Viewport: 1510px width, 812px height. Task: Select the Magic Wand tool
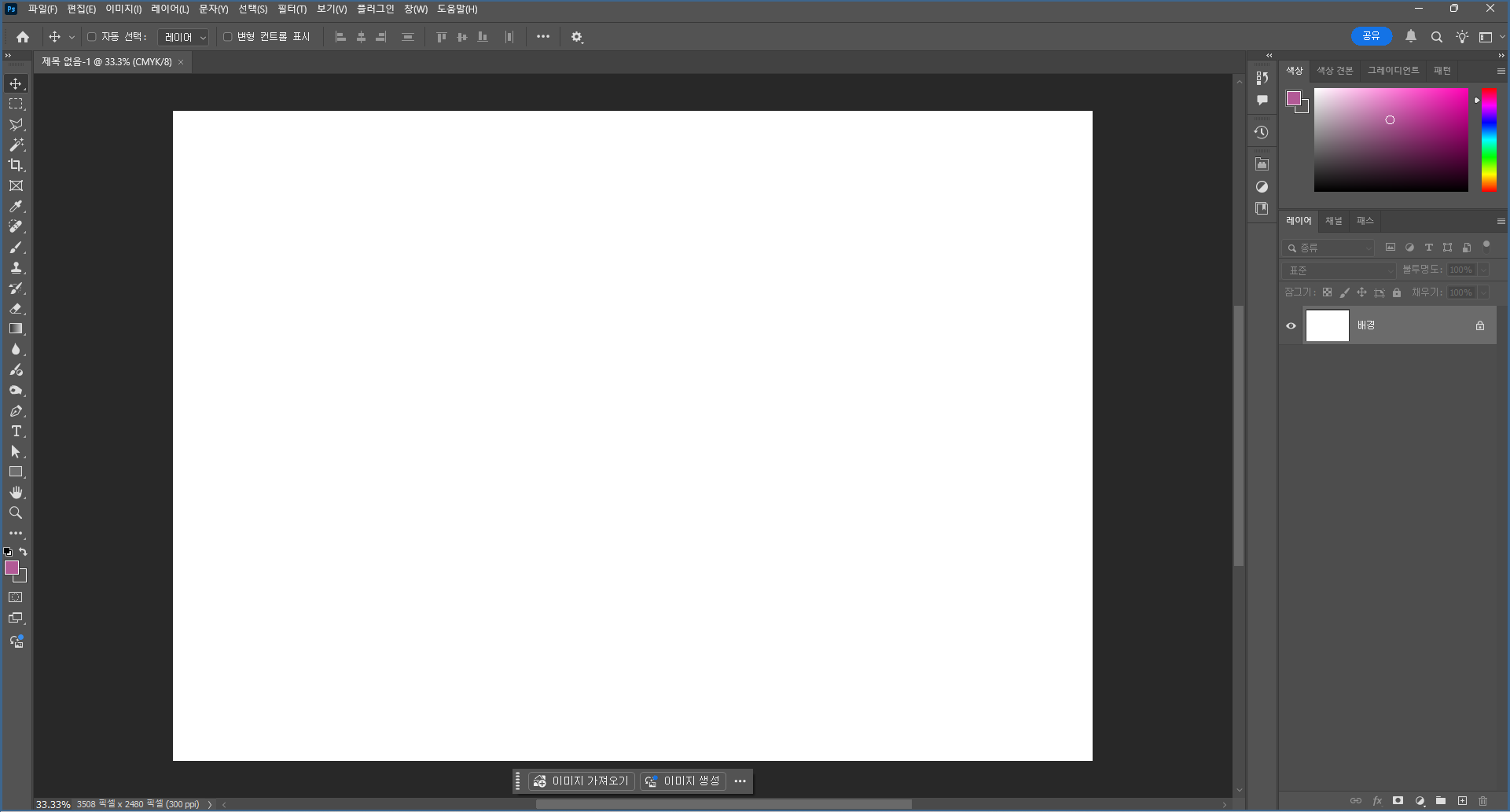tap(16, 145)
